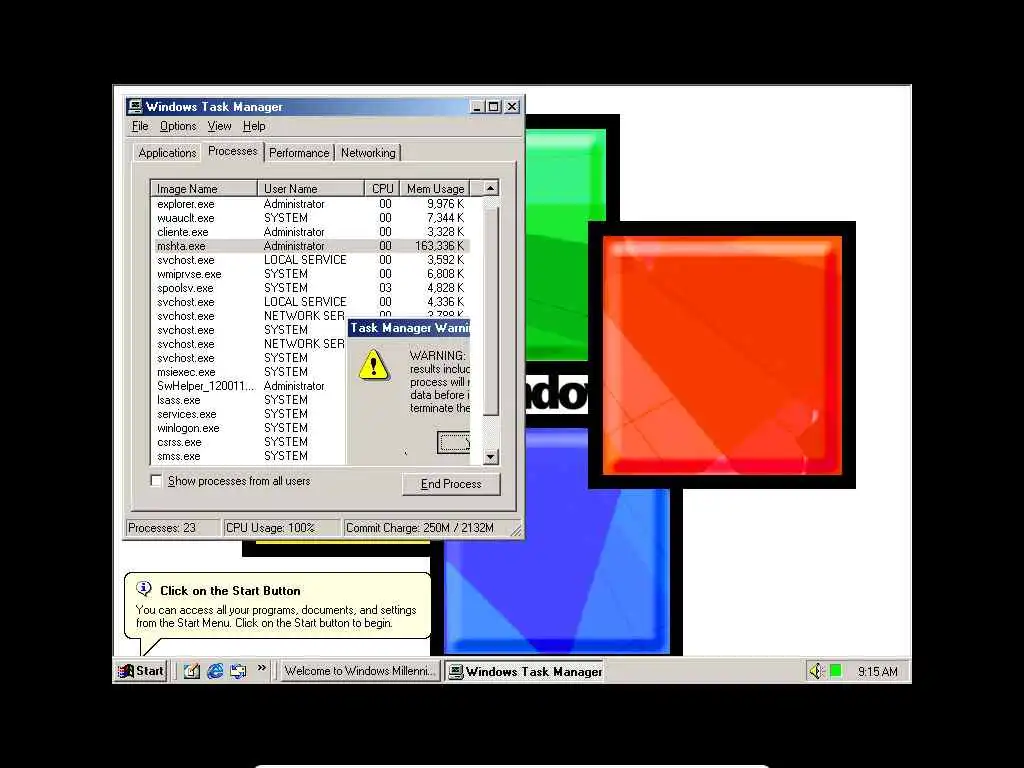
Task: Click the End Process button
Action: click(451, 484)
